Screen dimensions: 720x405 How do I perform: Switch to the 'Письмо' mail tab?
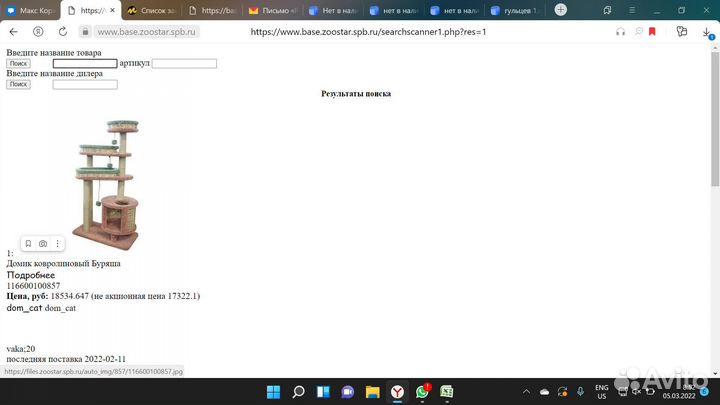[270, 11]
